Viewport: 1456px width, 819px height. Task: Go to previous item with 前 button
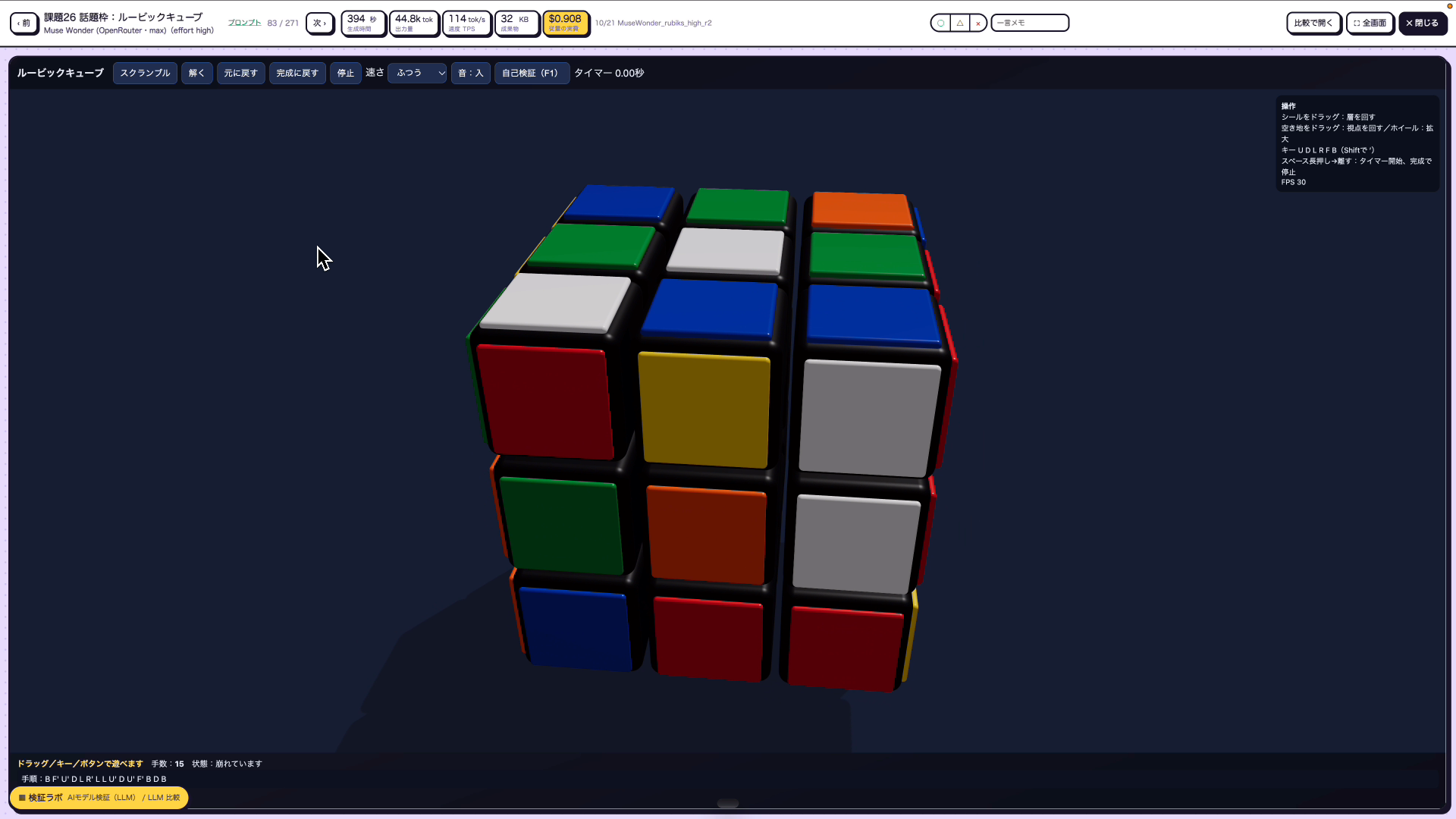pos(24,24)
